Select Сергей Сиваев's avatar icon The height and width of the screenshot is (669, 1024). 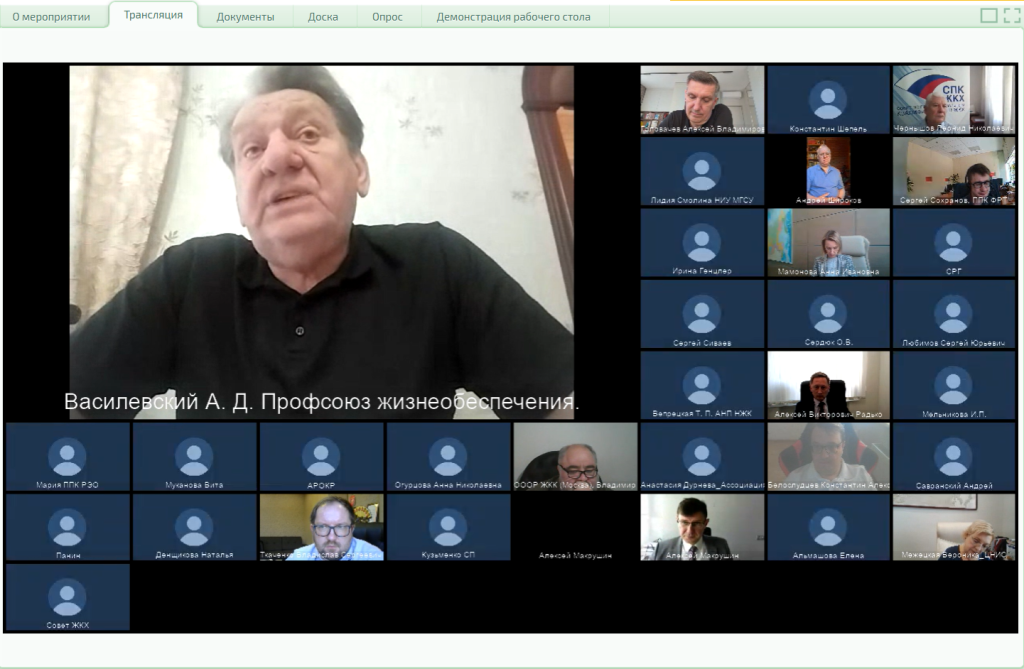click(x=701, y=313)
